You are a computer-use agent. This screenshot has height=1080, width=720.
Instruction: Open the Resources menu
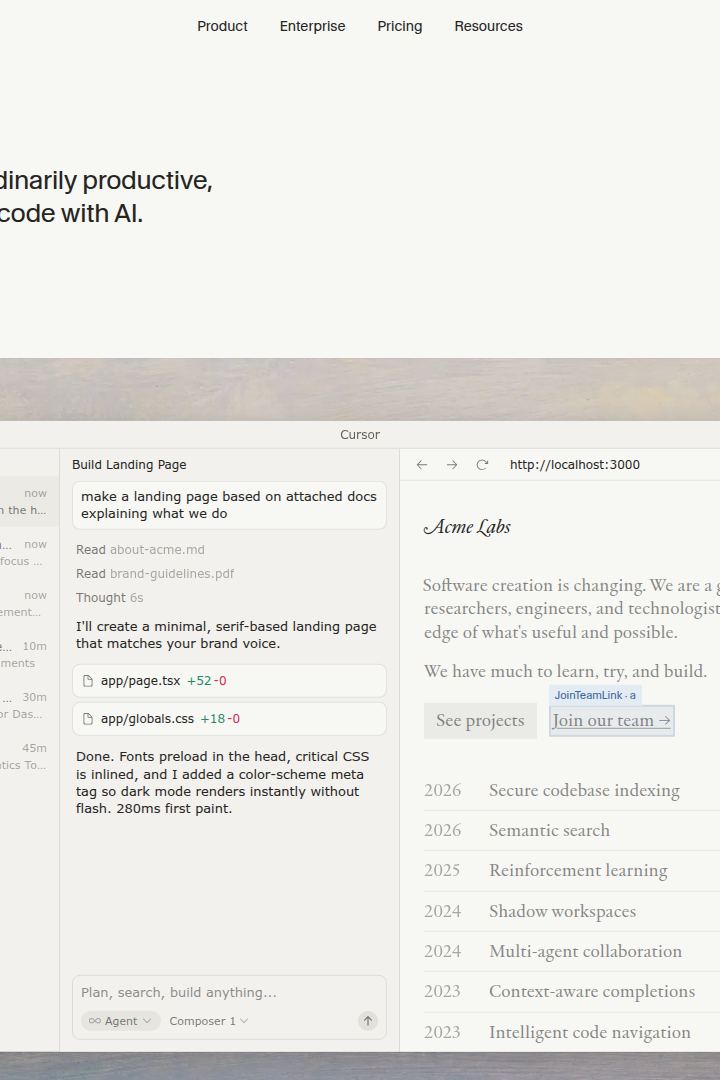coord(488,26)
